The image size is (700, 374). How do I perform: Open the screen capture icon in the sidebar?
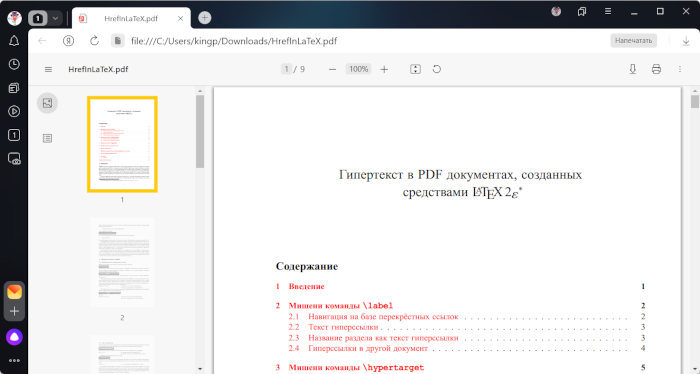tap(14, 158)
